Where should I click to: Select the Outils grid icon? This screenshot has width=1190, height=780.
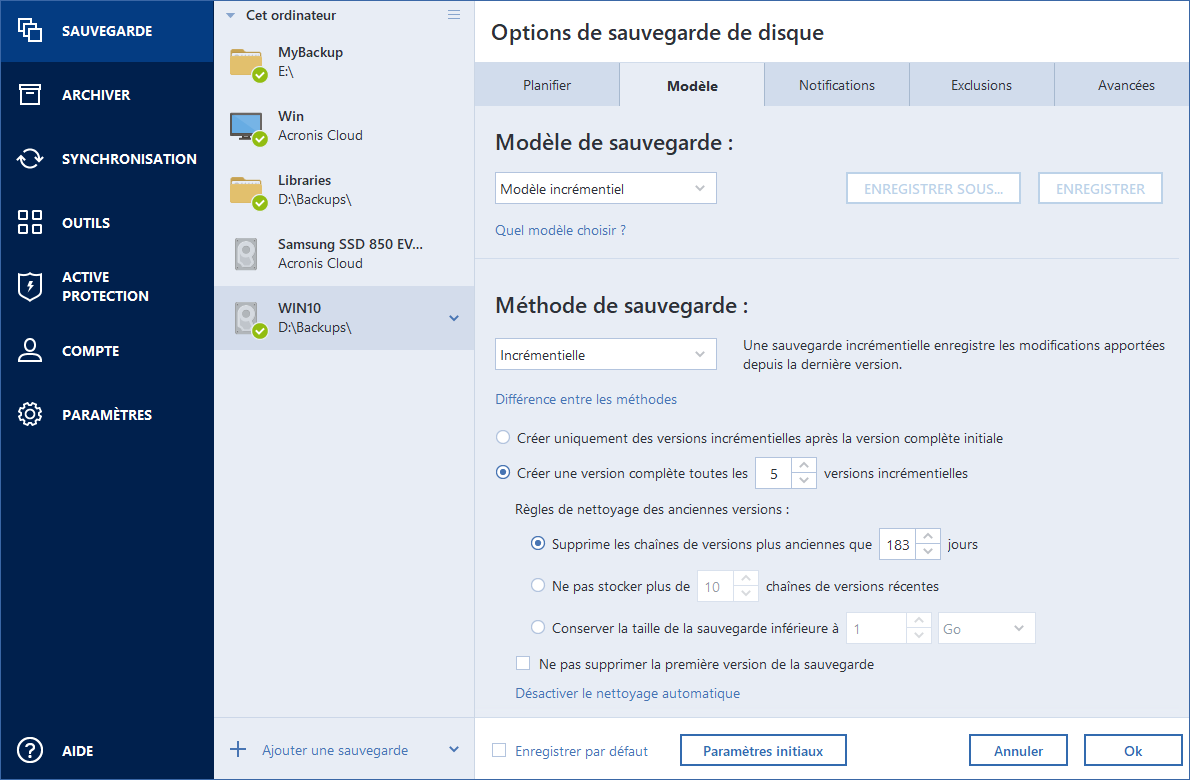(x=31, y=223)
